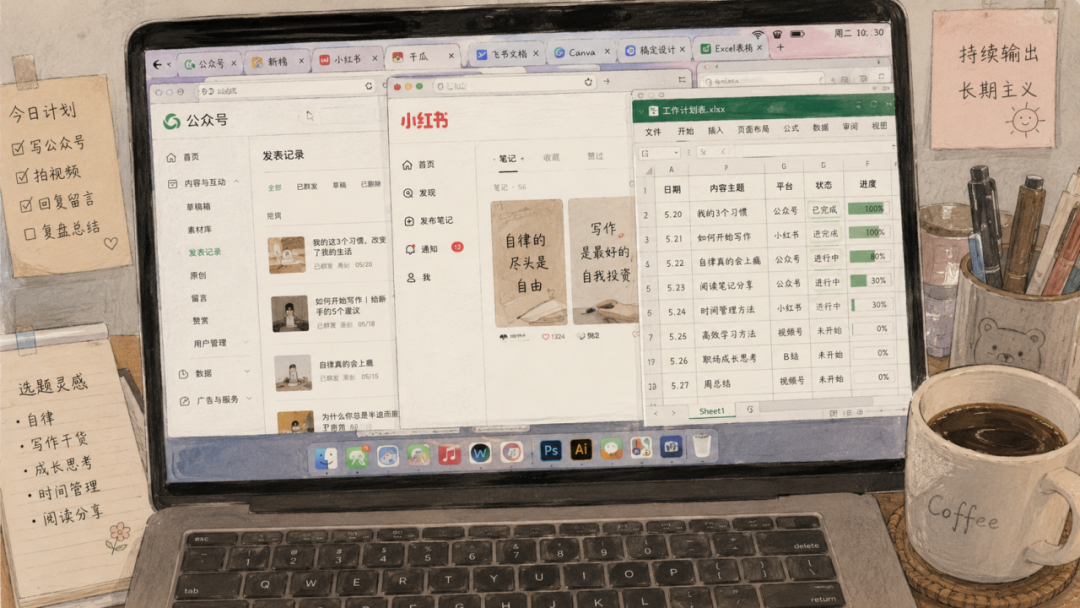
Task: Open article 如何开始写作 in 发表记录
Action: [x=351, y=305]
